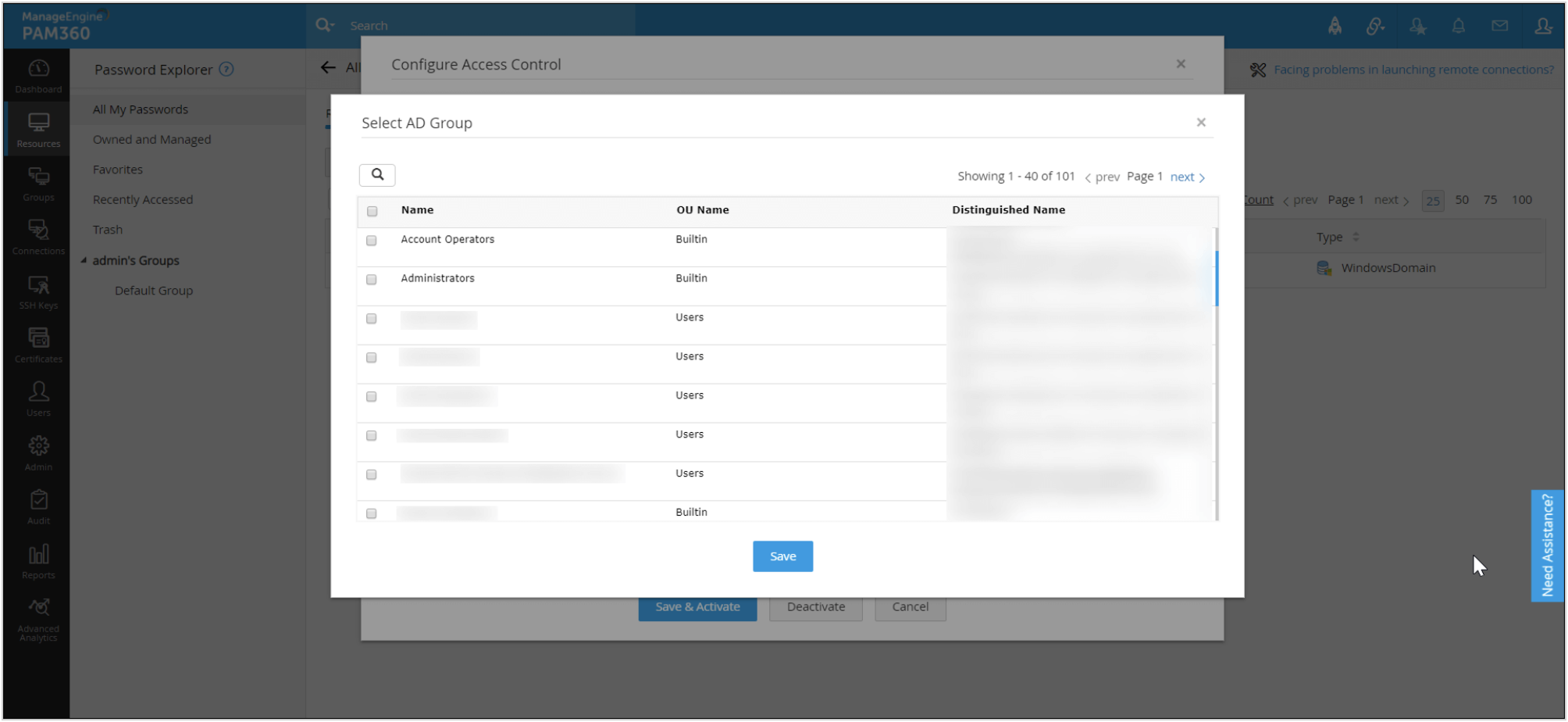This screenshot has width=1568, height=722.
Task: Open the global search dropdown icon
Action: coord(324,25)
